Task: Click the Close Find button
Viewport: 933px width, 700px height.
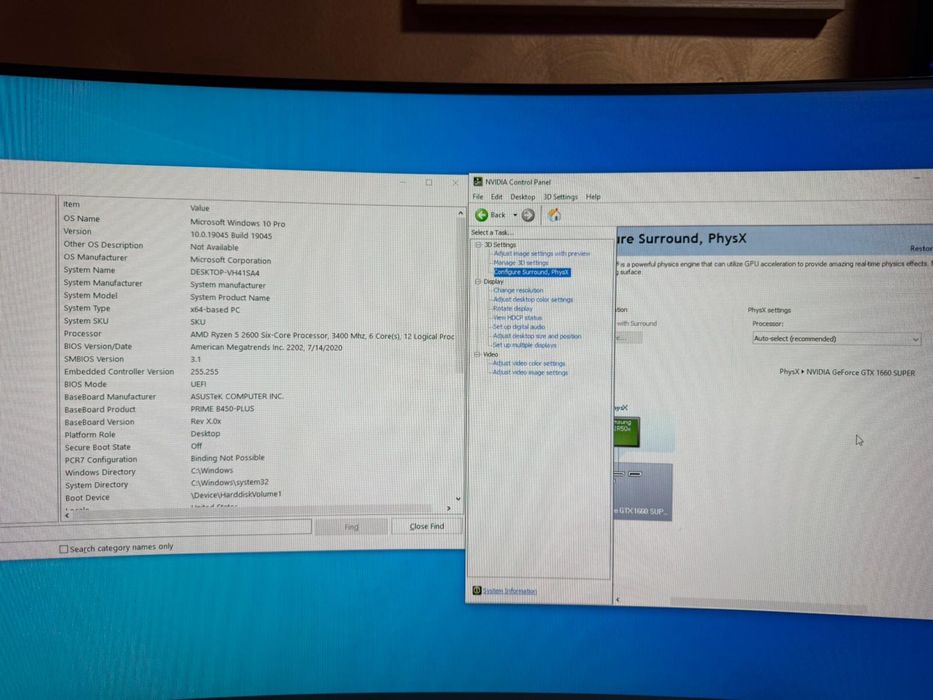Action: [427, 526]
